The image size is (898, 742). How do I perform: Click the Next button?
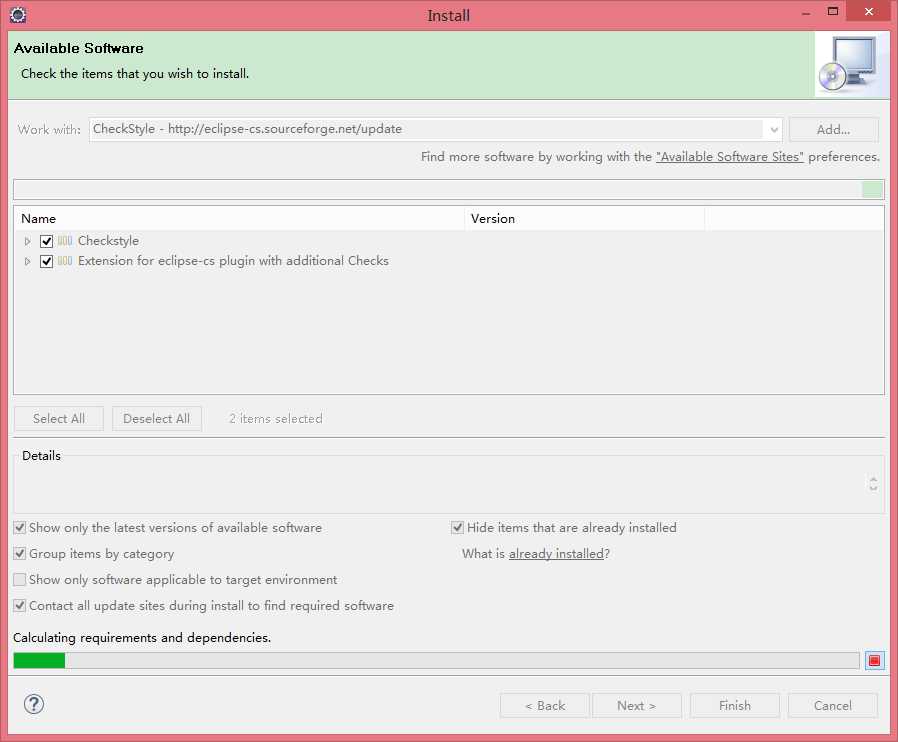pyautogui.click(x=636, y=705)
